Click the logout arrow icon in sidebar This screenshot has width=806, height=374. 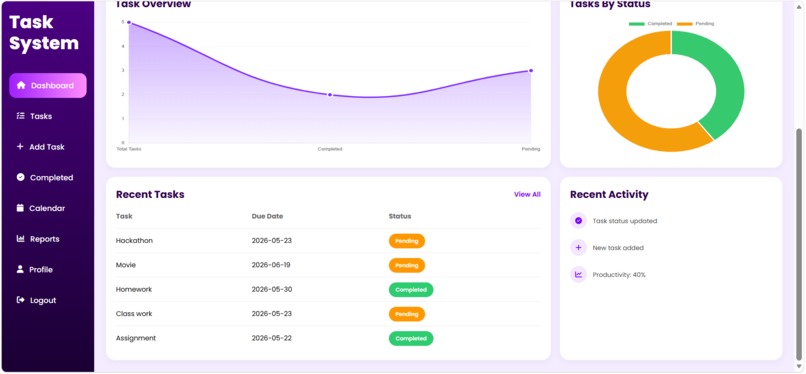point(21,300)
